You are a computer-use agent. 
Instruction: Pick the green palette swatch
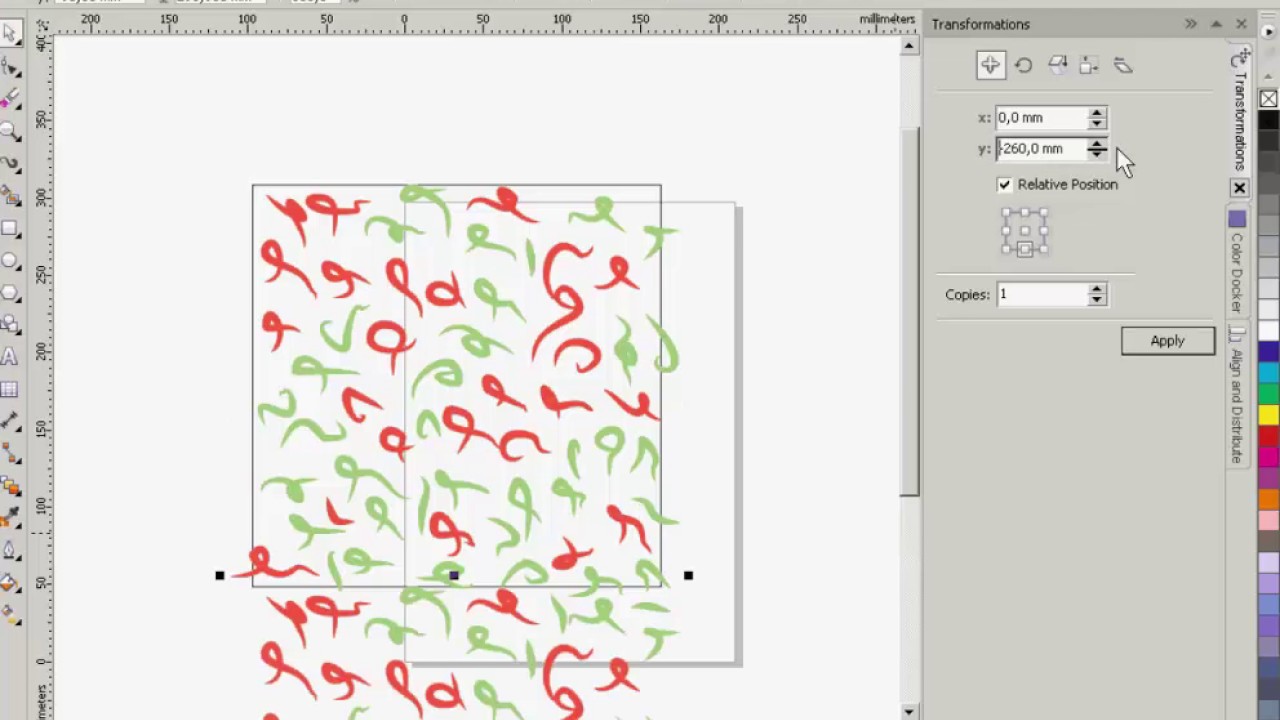point(1269,392)
